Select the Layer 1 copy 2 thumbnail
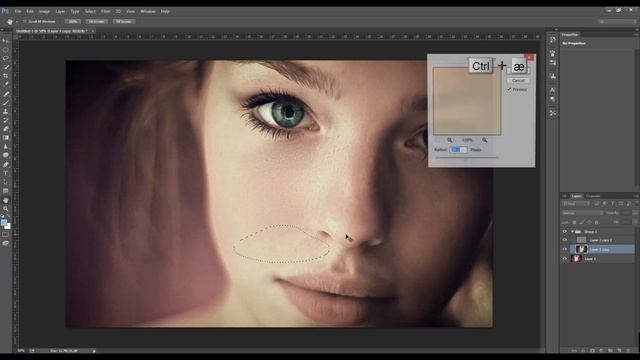 click(x=581, y=240)
